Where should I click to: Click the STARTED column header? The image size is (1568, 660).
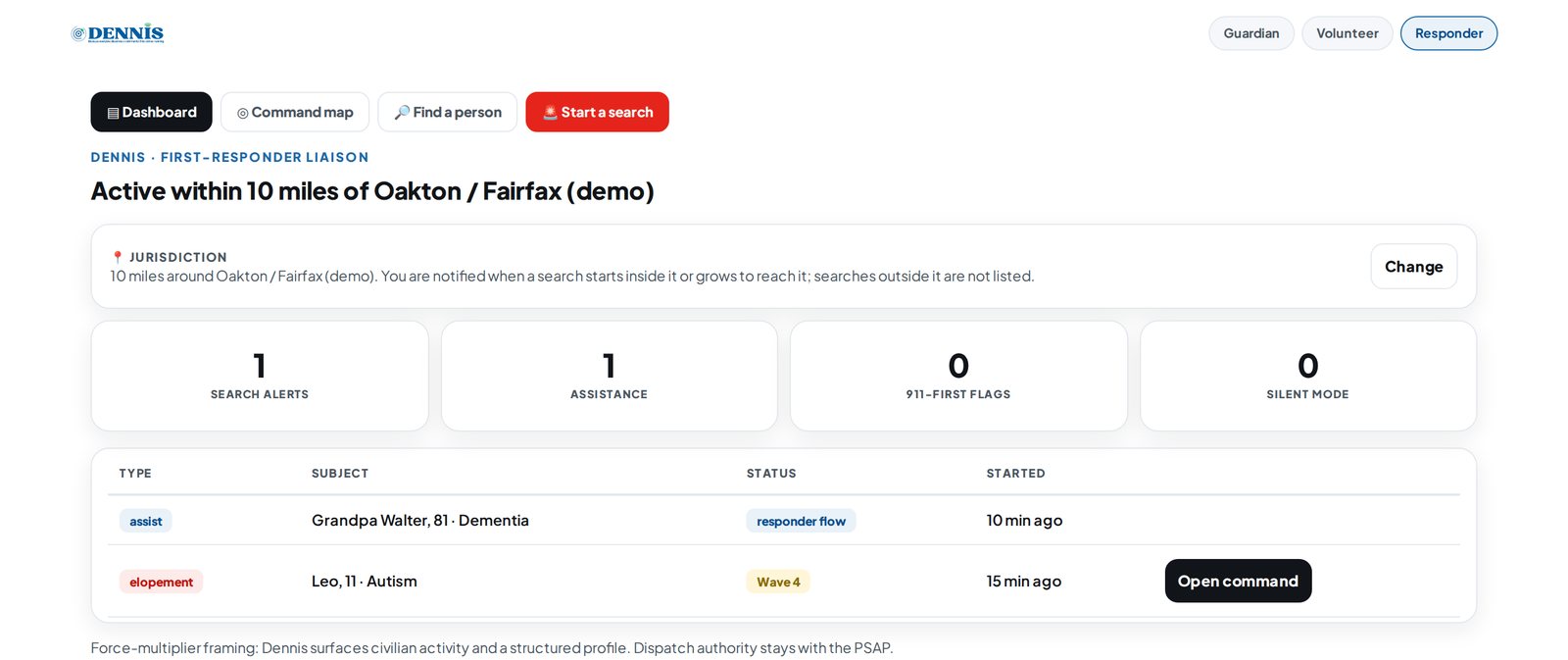(1015, 473)
